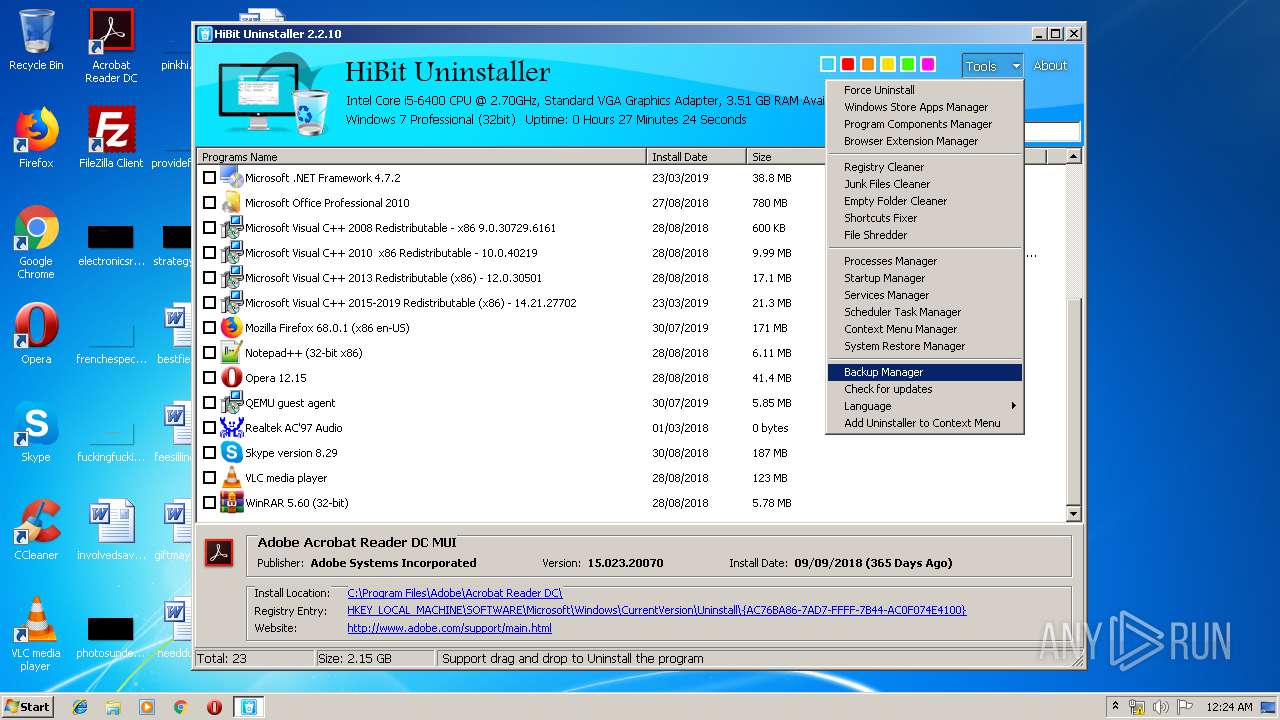The height and width of the screenshot is (720, 1280).
Task: Open Recycle Bin on desktop
Action: pos(36,40)
